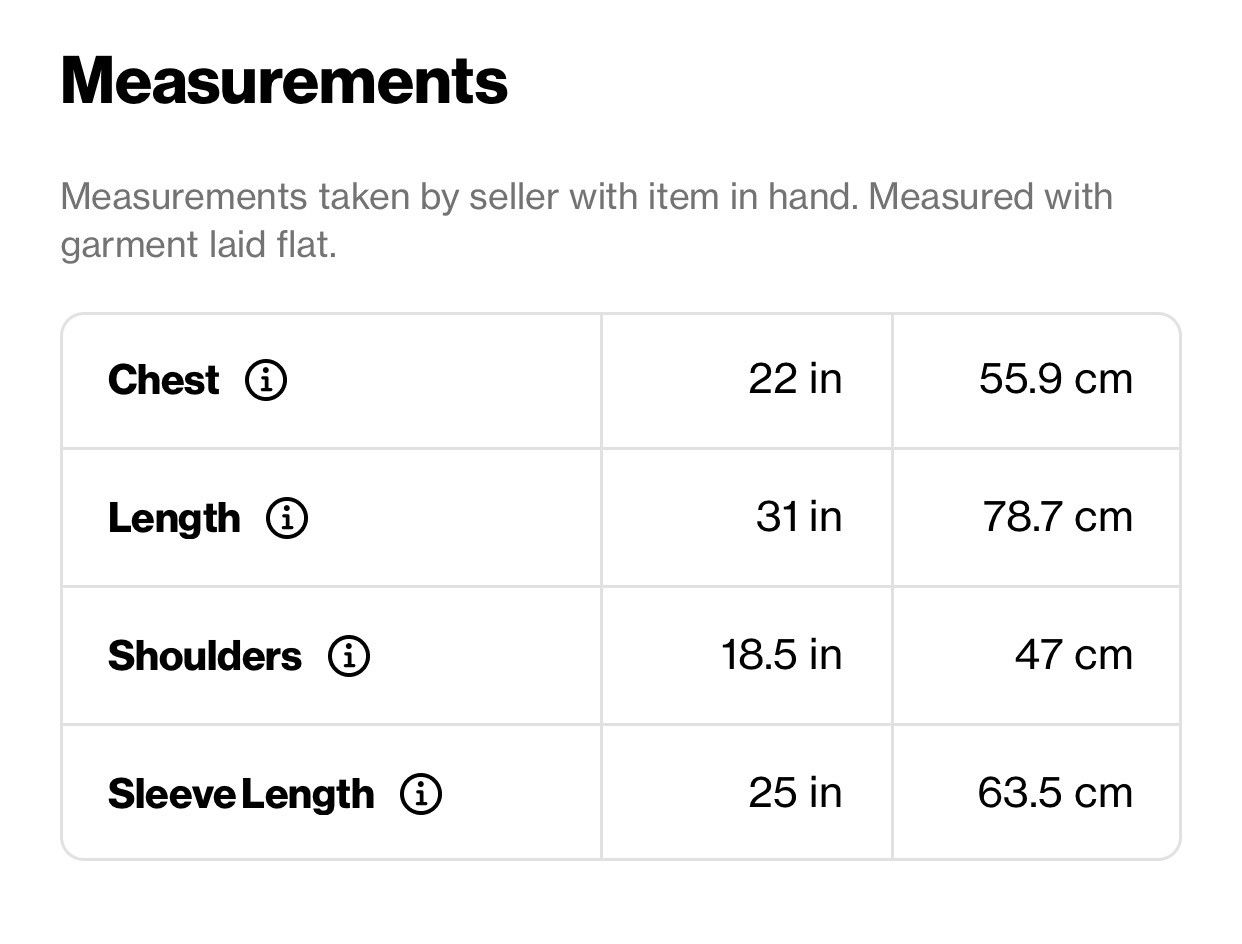Click the 18.5 in shoulders value
Screen dimensions: 1242x944
click(x=782, y=655)
